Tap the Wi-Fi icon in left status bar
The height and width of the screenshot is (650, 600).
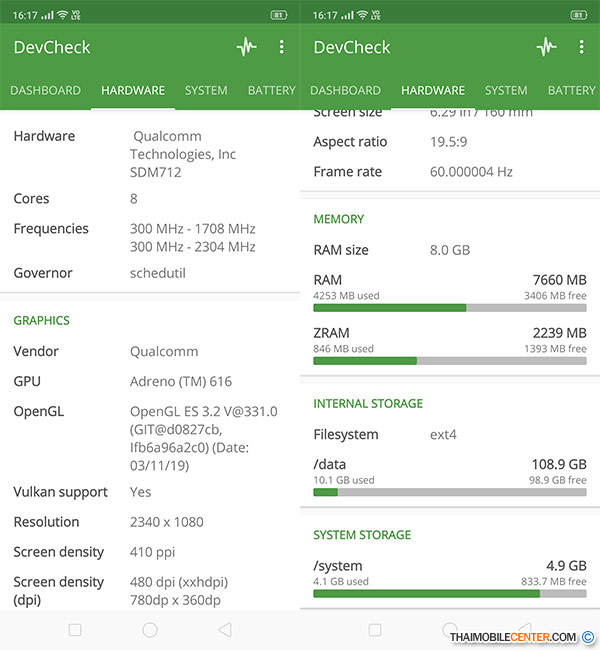coord(63,15)
